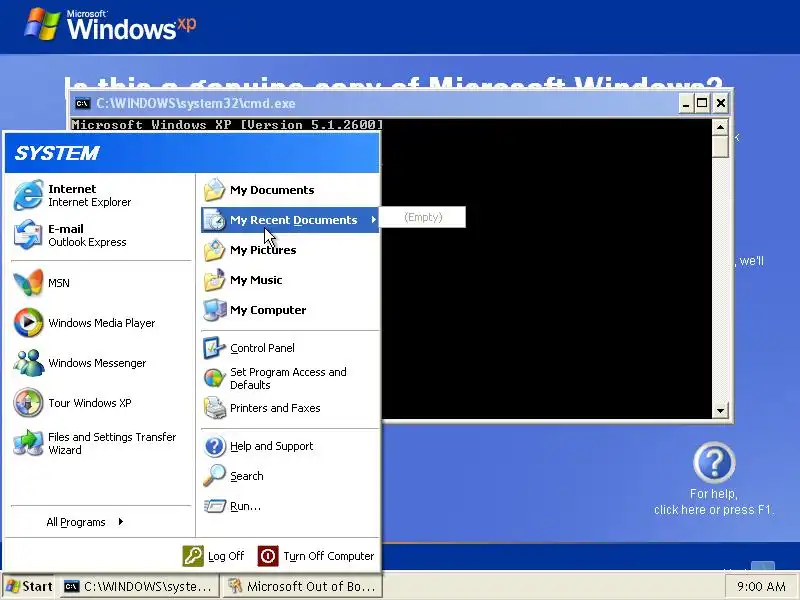800x600 pixels.
Task: Click the 'Tour Windows XP' label
Action: tap(90, 403)
